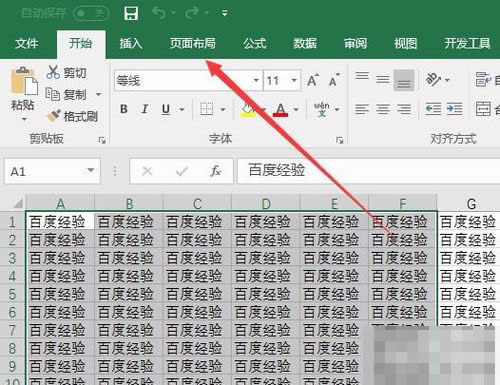Viewport: 500px width, 385px height.
Task: Click cell A1 containing 百度经验
Action: coord(60,222)
